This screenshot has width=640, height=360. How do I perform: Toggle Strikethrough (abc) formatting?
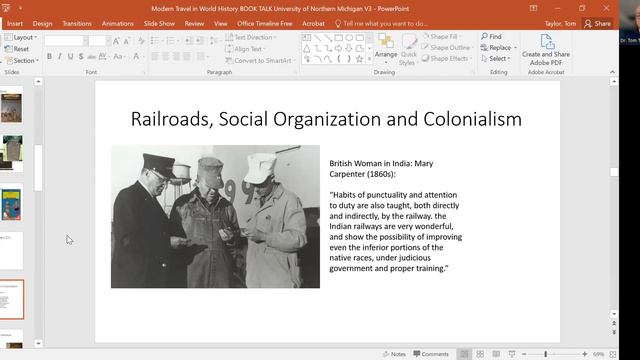point(91,56)
